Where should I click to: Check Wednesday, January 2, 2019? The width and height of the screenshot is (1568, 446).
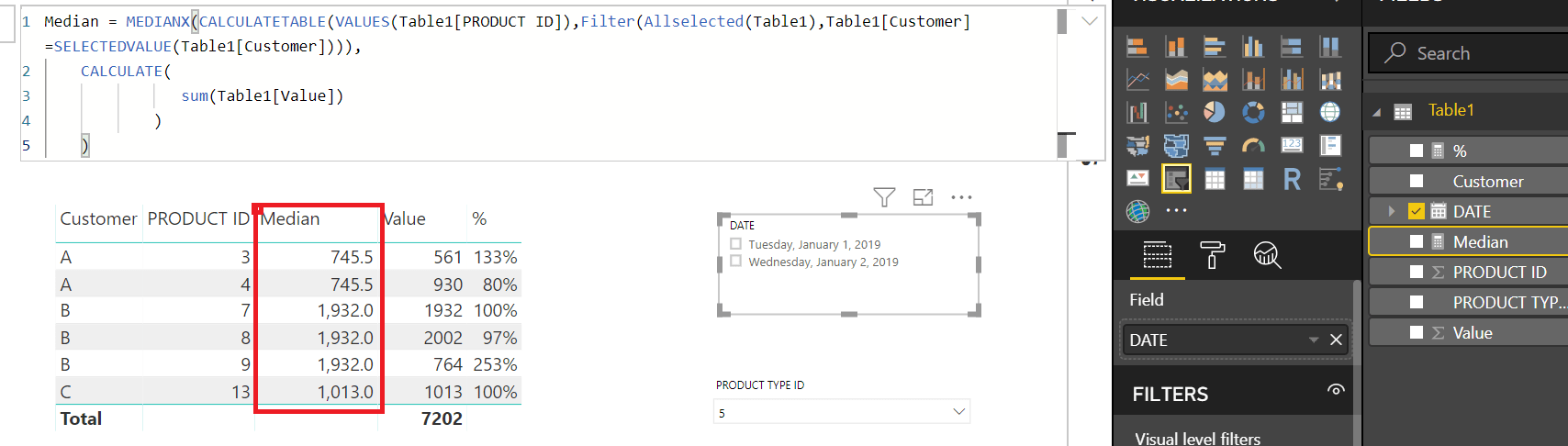point(735,262)
